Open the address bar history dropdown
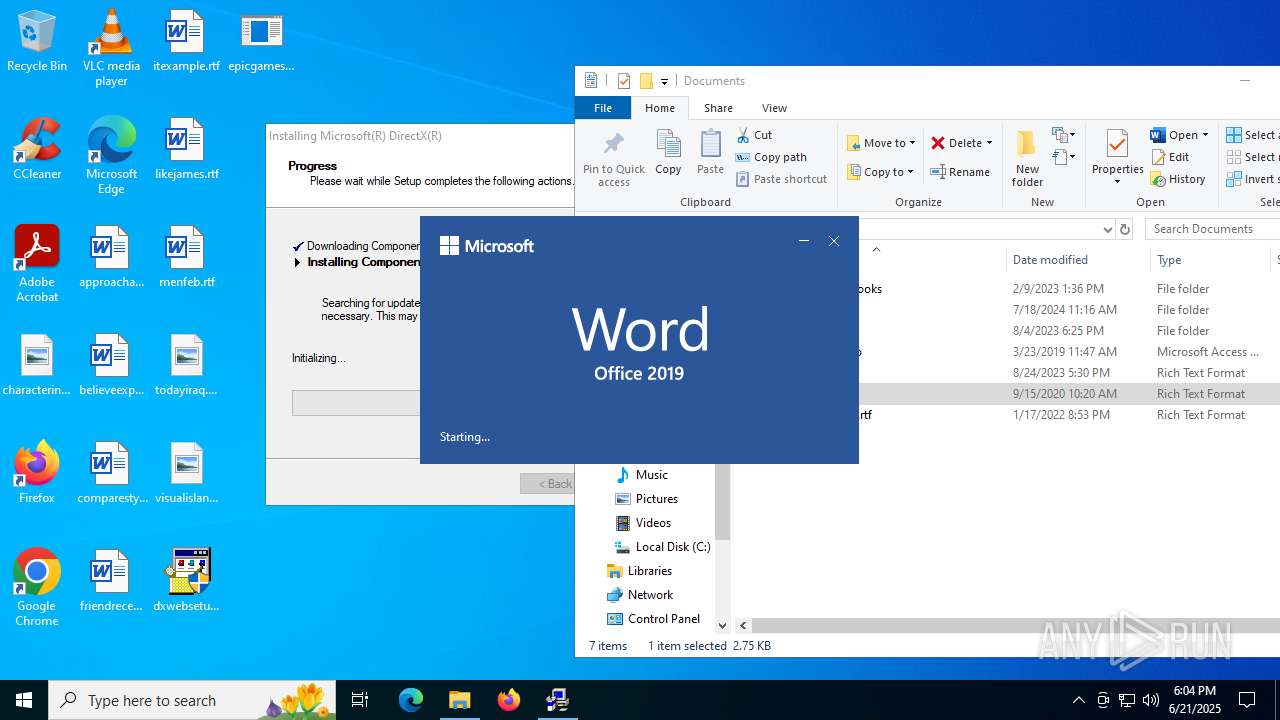Viewport: 1280px width, 720px height. pos(1107,229)
